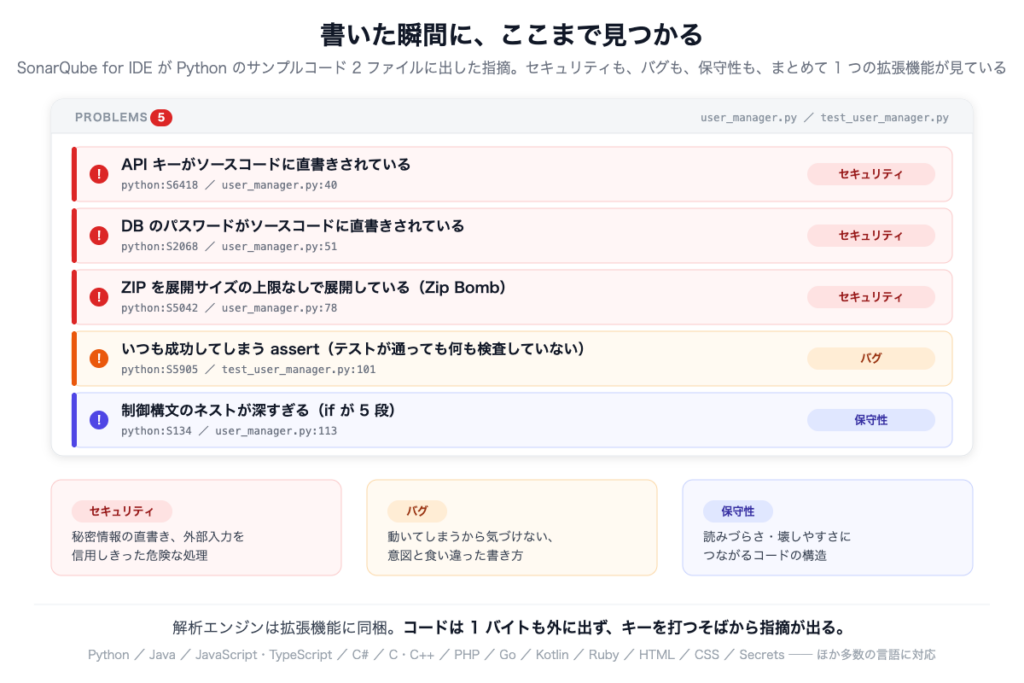Click 'Go' in the language list

pyautogui.click(x=507, y=655)
